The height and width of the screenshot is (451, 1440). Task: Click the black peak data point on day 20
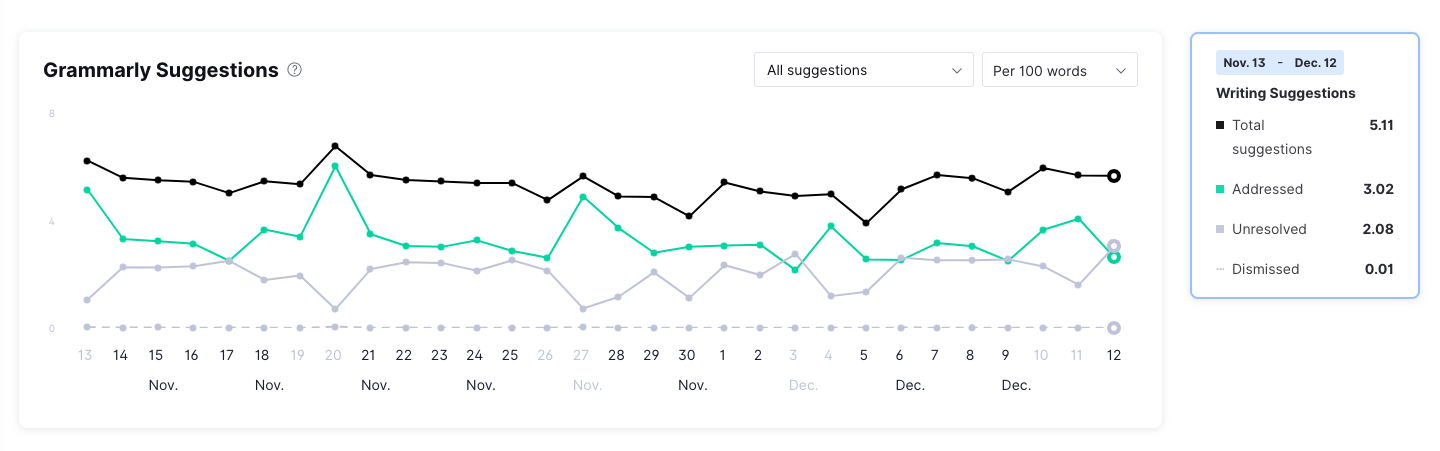point(335,146)
